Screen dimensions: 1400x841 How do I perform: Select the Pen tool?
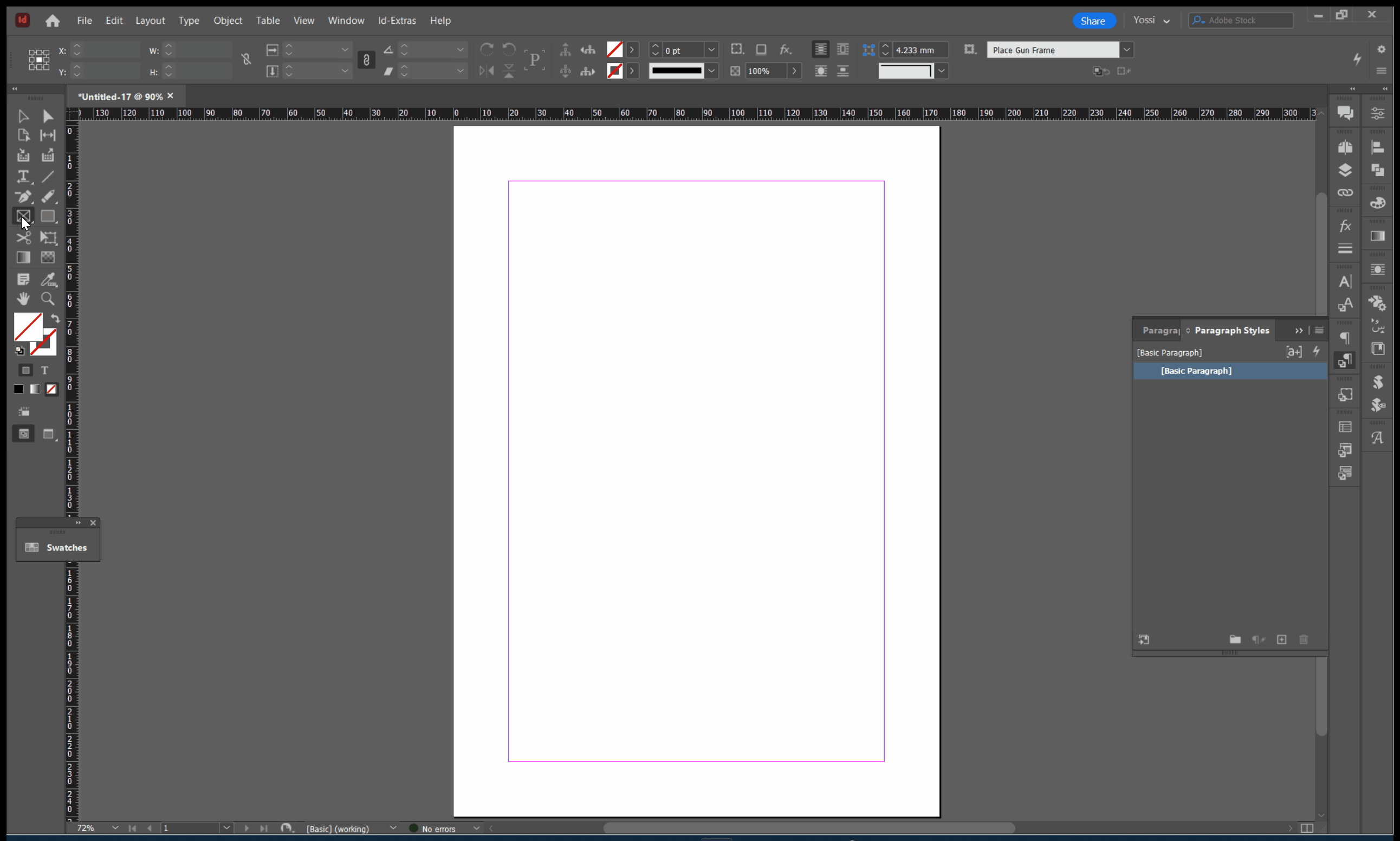point(23,197)
